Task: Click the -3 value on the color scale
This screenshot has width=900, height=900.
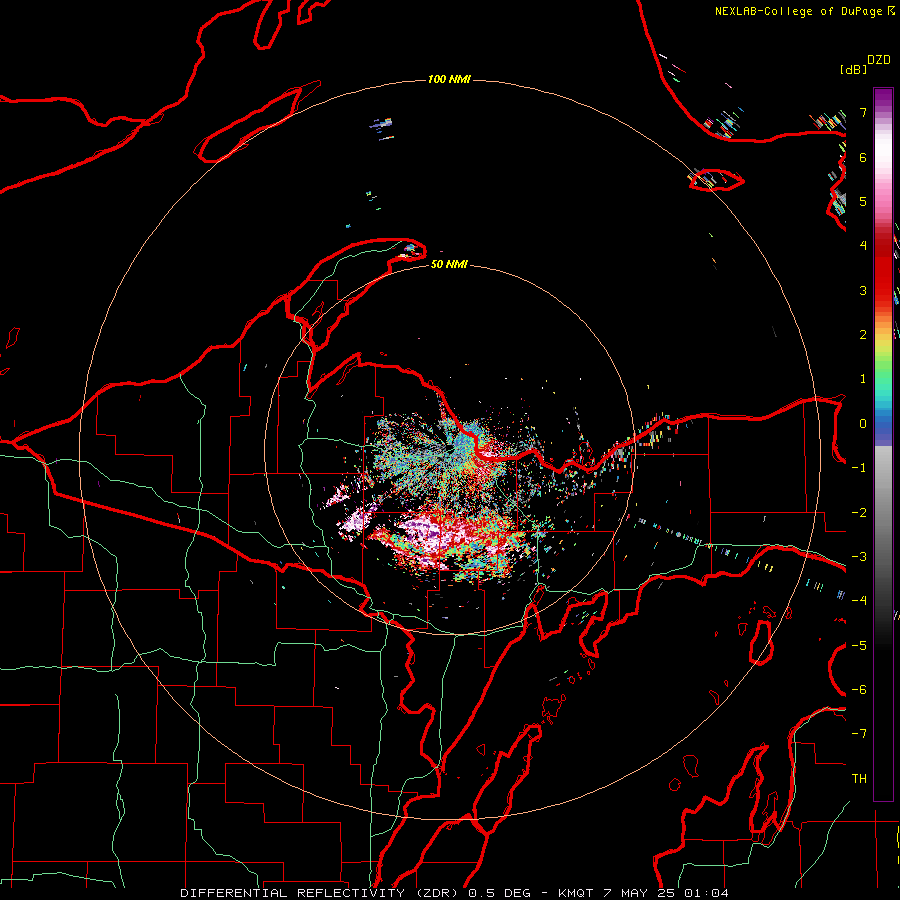Action: pos(859,557)
